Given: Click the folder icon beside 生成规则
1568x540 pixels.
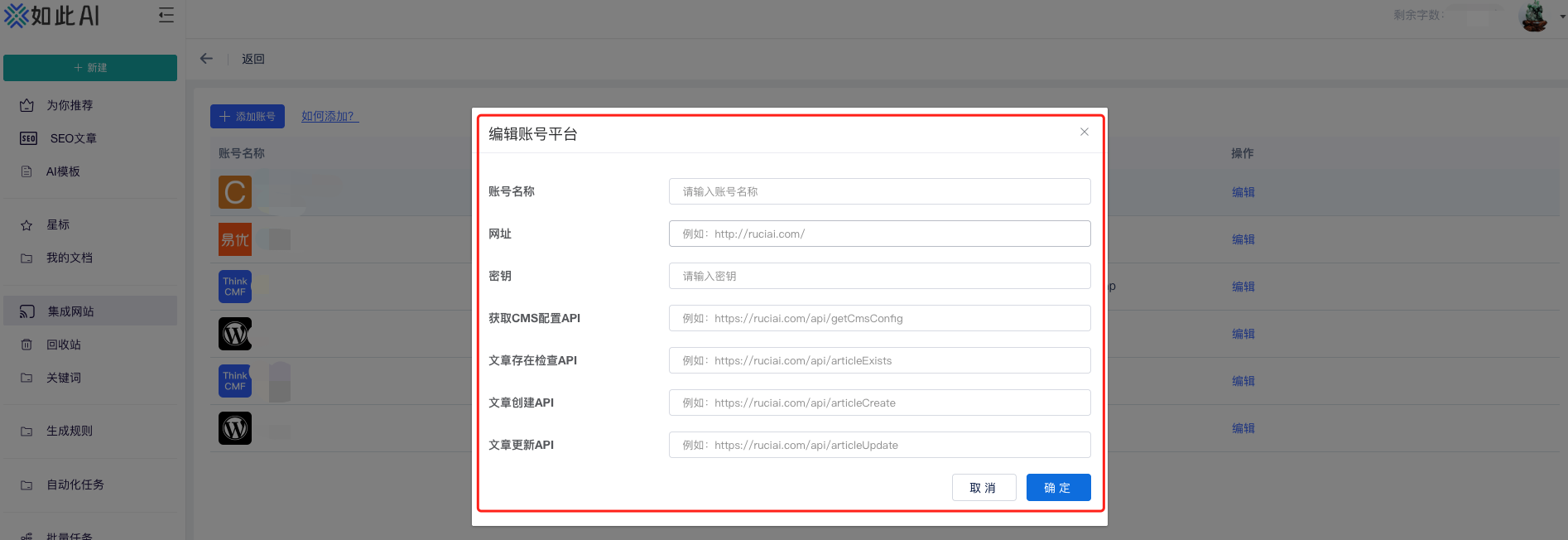Looking at the screenshot, I should click(x=26, y=432).
